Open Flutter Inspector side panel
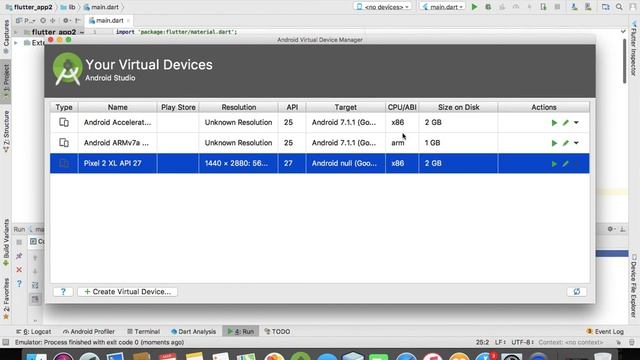This screenshot has height=360, width=640. (x=633, y=48)
